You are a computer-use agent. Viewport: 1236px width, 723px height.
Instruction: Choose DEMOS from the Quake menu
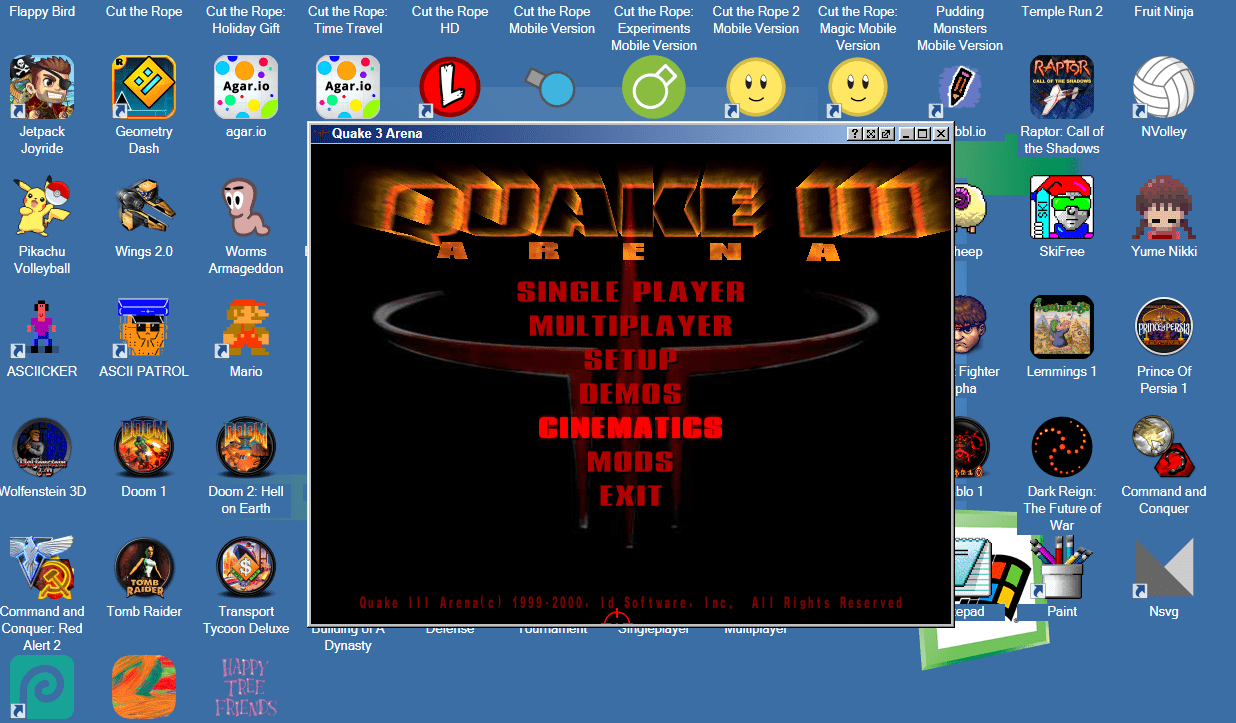click(630, 394)
